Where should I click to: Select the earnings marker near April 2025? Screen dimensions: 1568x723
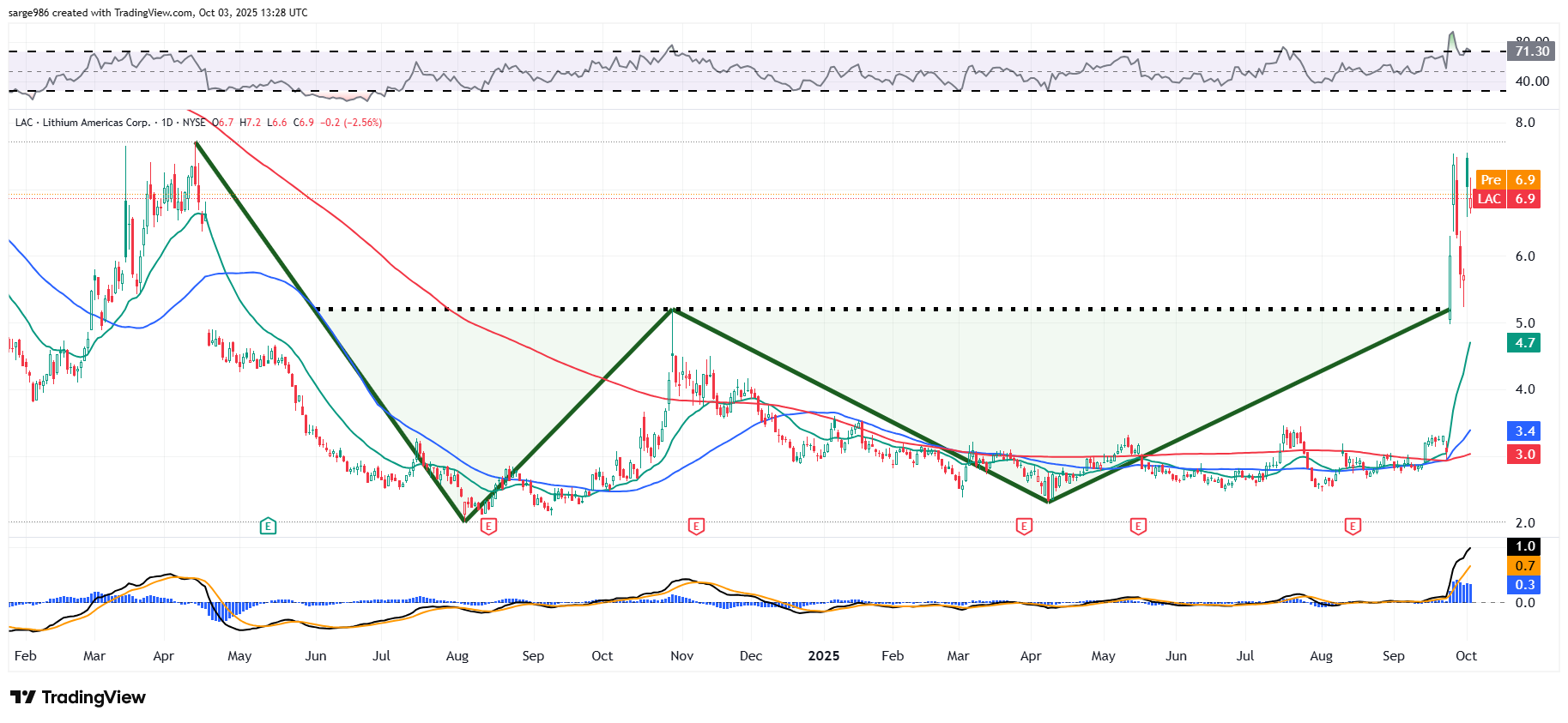(1023, 526)
